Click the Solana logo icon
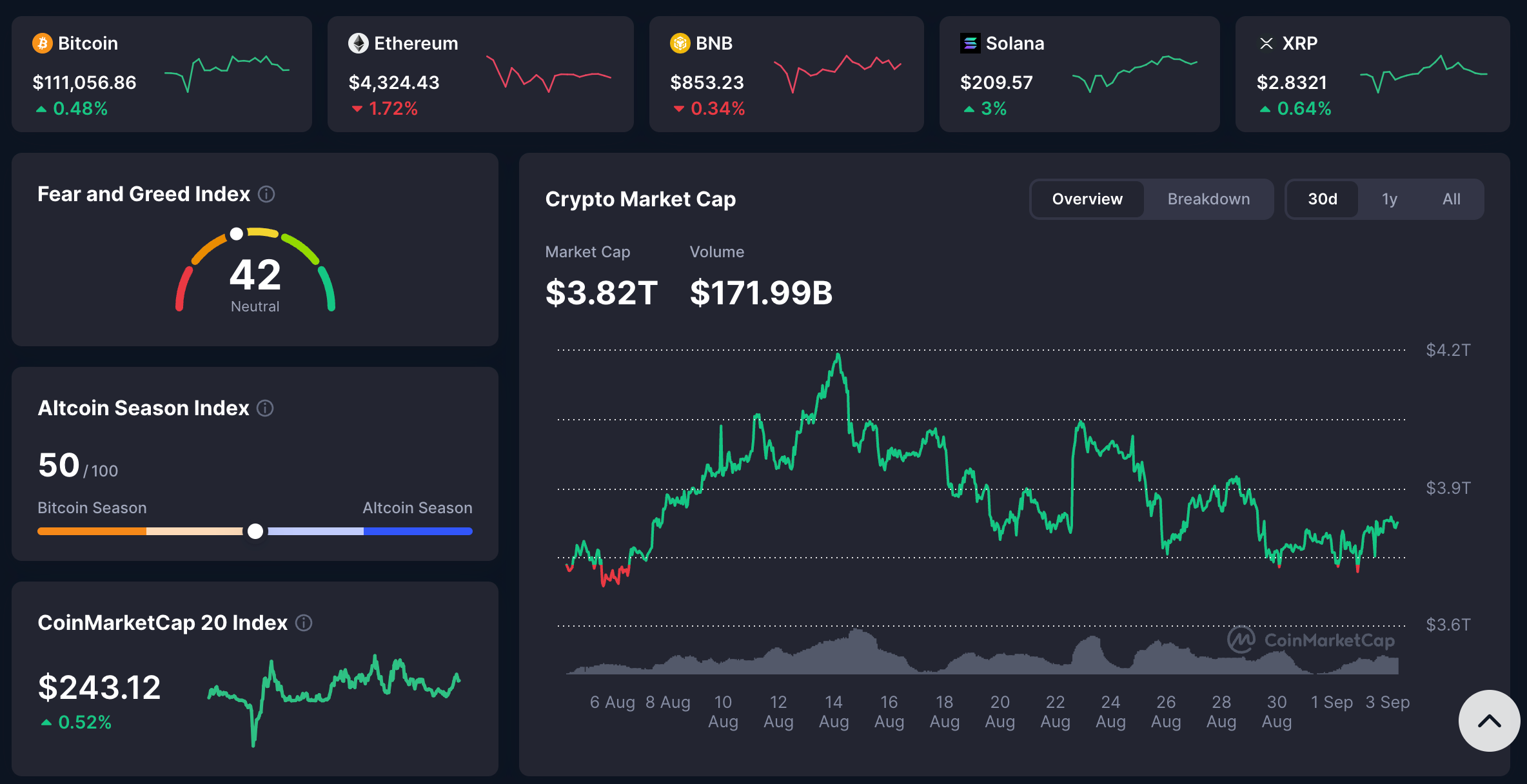The image size is (1527, 784). click(x=970, y=43)
